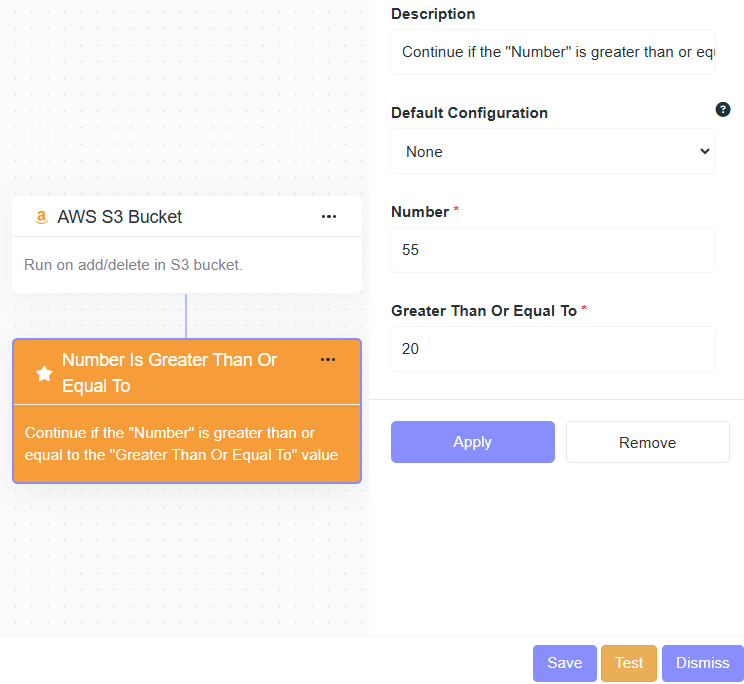744x684 pixels.
Task: Click the Amazon logo icon on the S3 node
Action: pos(41,217)
